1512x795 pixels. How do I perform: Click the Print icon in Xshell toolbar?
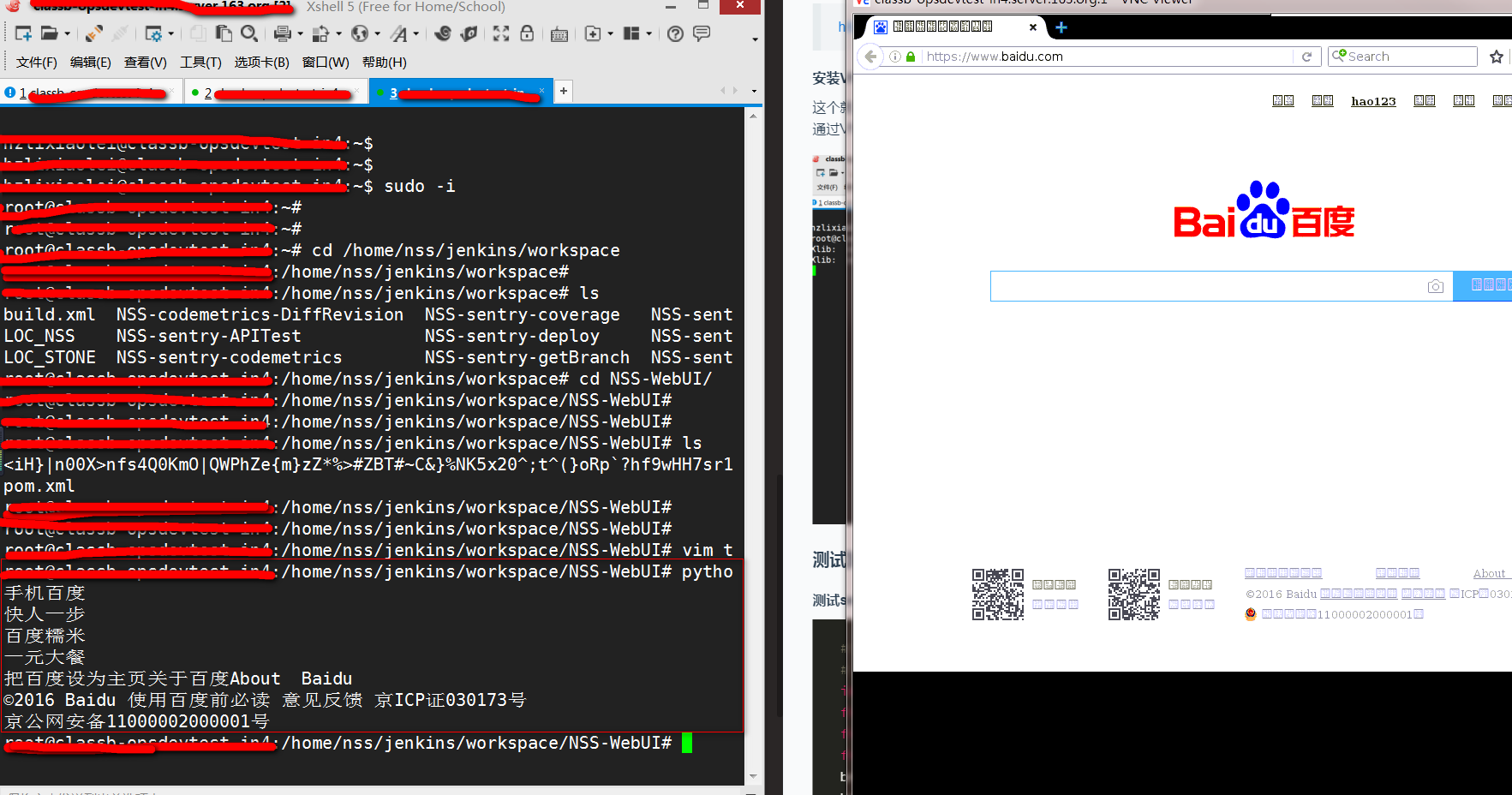click(x=282, y=33)
